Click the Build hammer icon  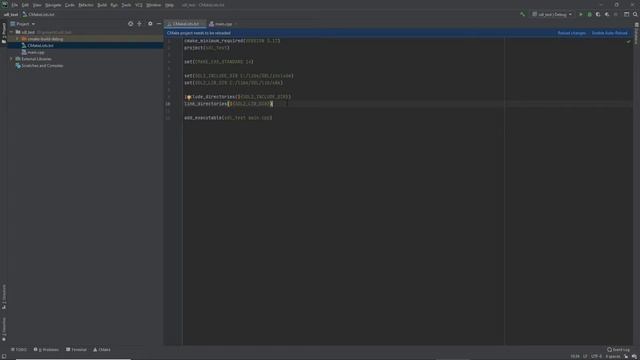click(x=522, y=14)
